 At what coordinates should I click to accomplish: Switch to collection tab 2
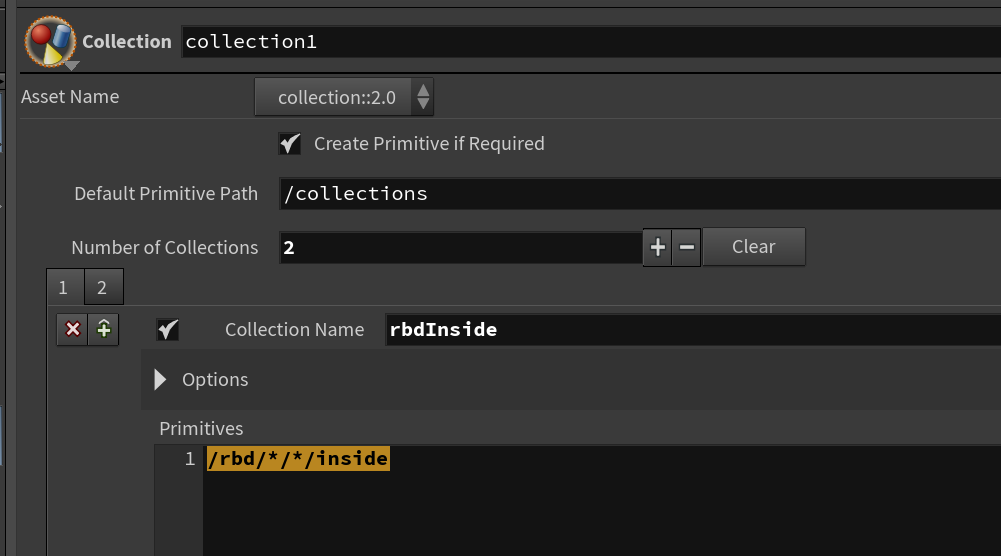click(103, 287)
